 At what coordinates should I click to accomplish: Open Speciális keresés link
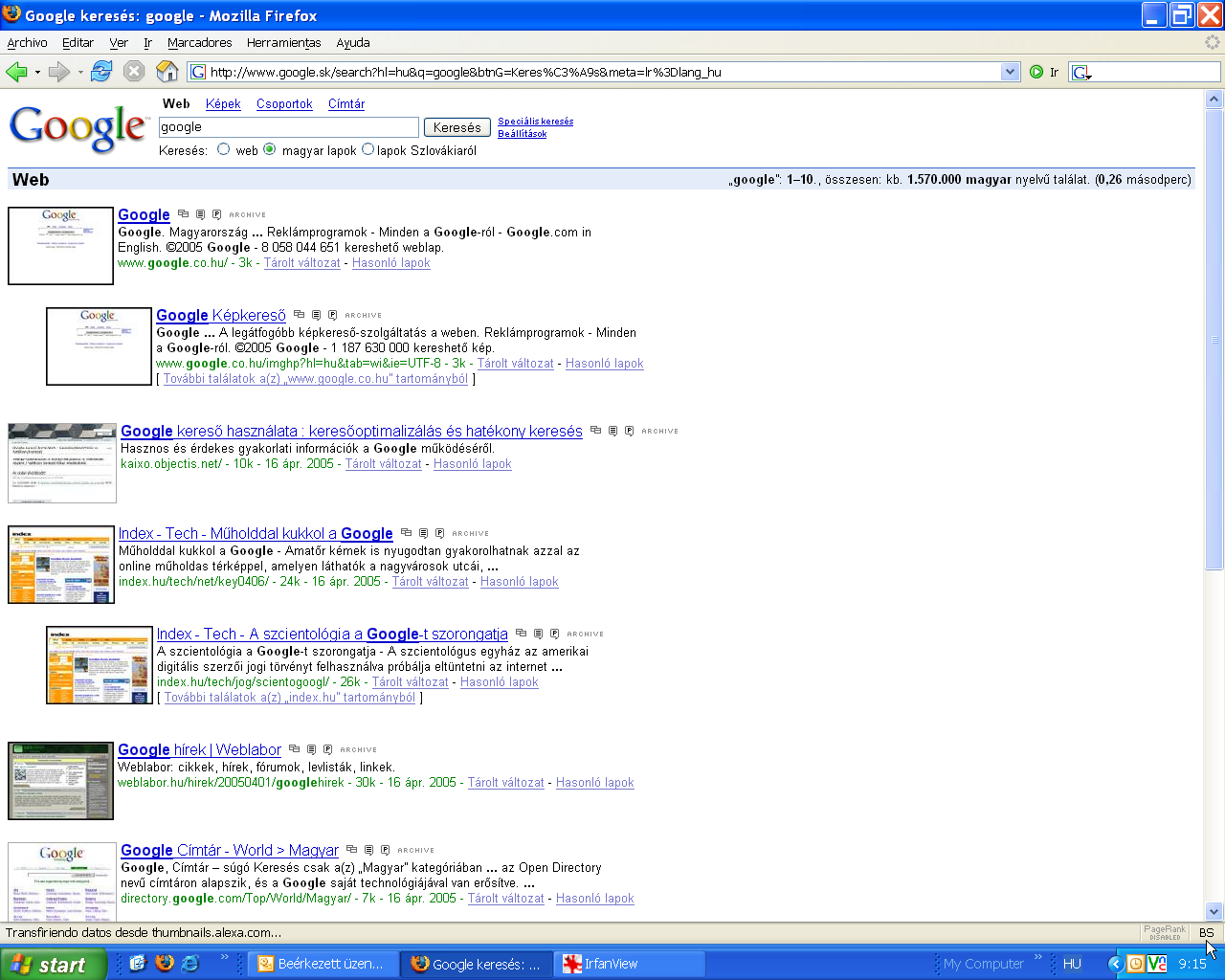535,122
